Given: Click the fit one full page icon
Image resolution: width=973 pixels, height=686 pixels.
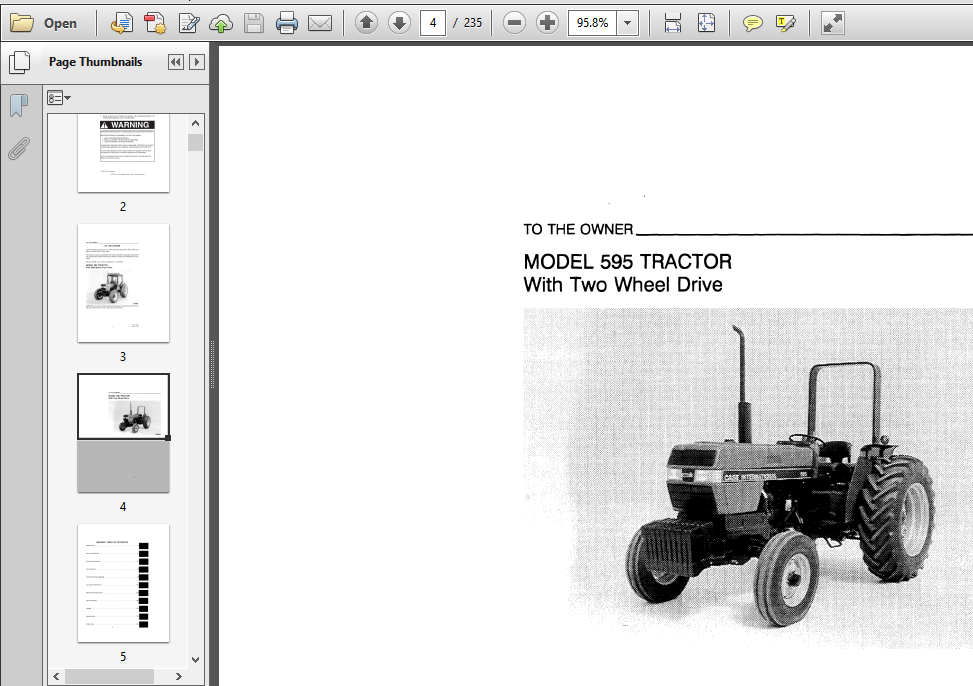Looking at the screenshot, I should pos(706,24).
